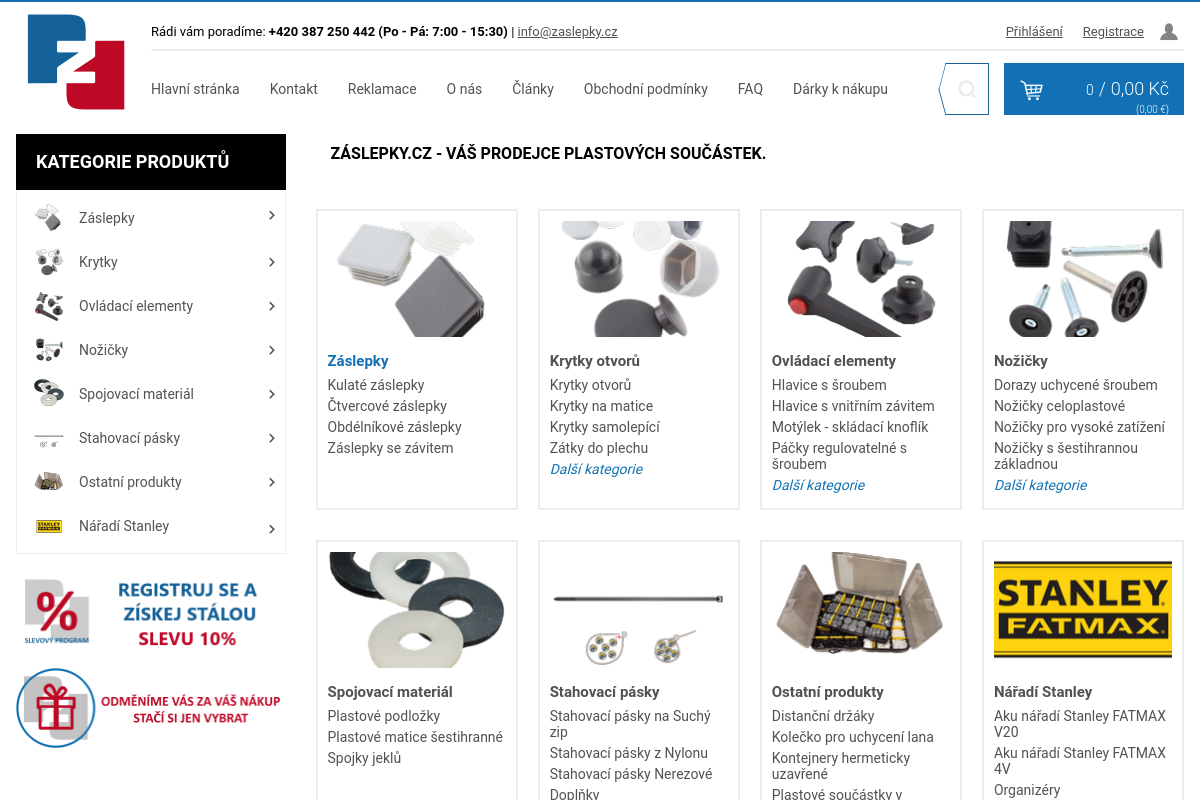The width and height of the screenshot is (1200, 800).
Task: Expand the Nožičky sidebar arrow
Action: [271, 350]
